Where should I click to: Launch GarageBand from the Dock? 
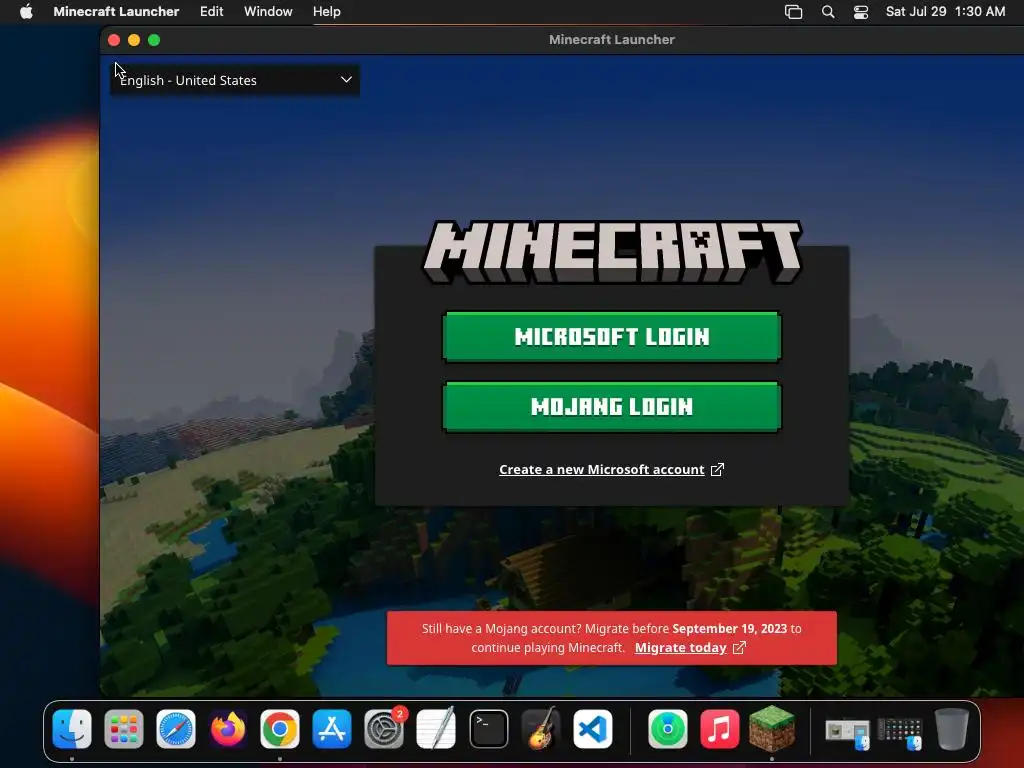click(x=541, y=728)
